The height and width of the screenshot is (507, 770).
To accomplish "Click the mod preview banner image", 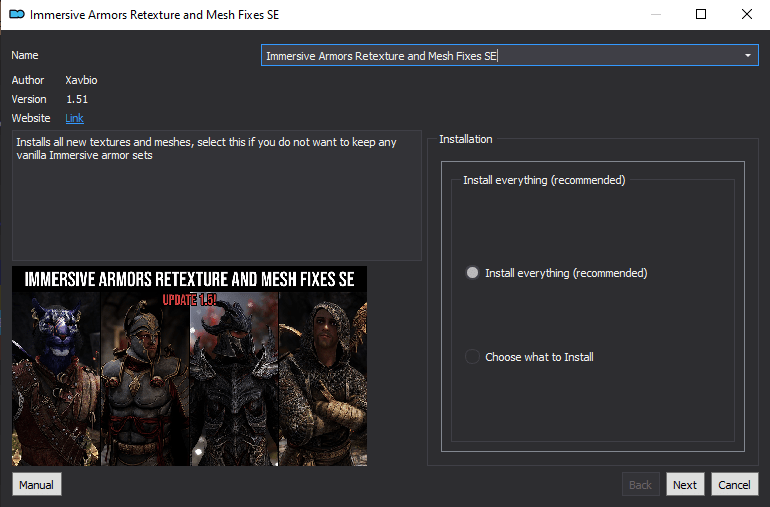I will [190, 366].
